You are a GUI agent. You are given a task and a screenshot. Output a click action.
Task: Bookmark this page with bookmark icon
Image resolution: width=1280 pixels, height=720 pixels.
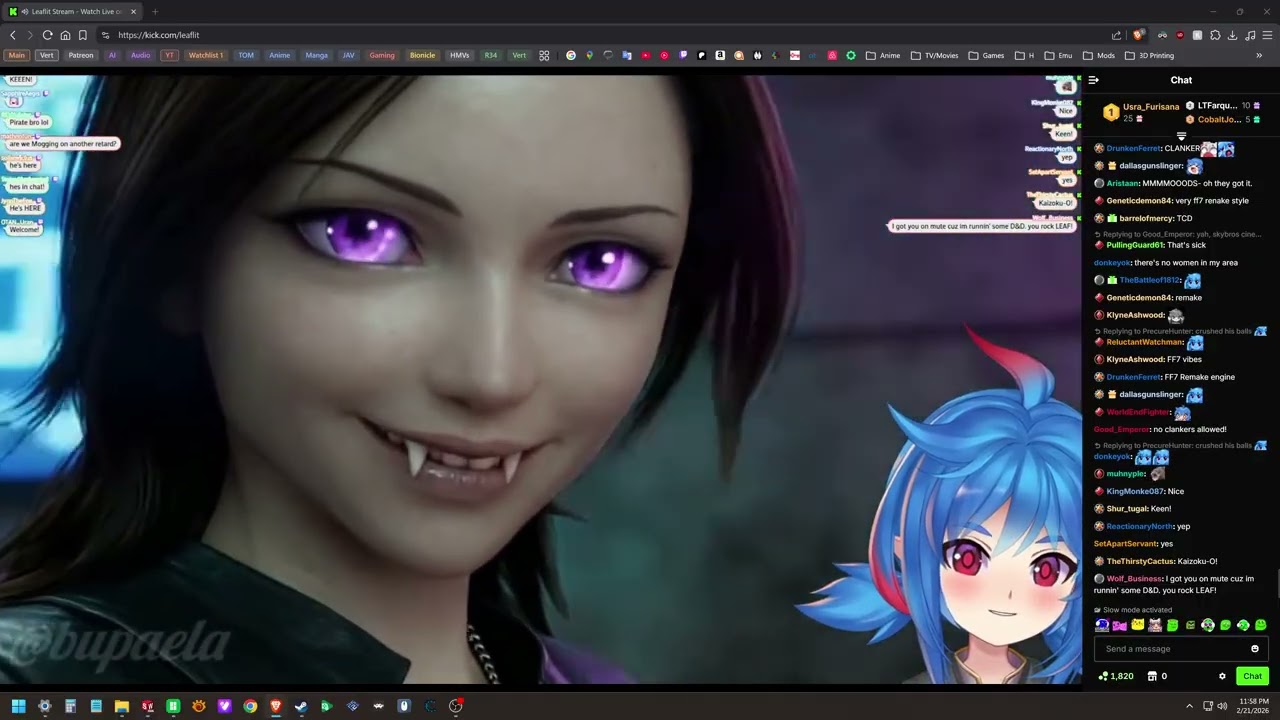tap(83, 35)
